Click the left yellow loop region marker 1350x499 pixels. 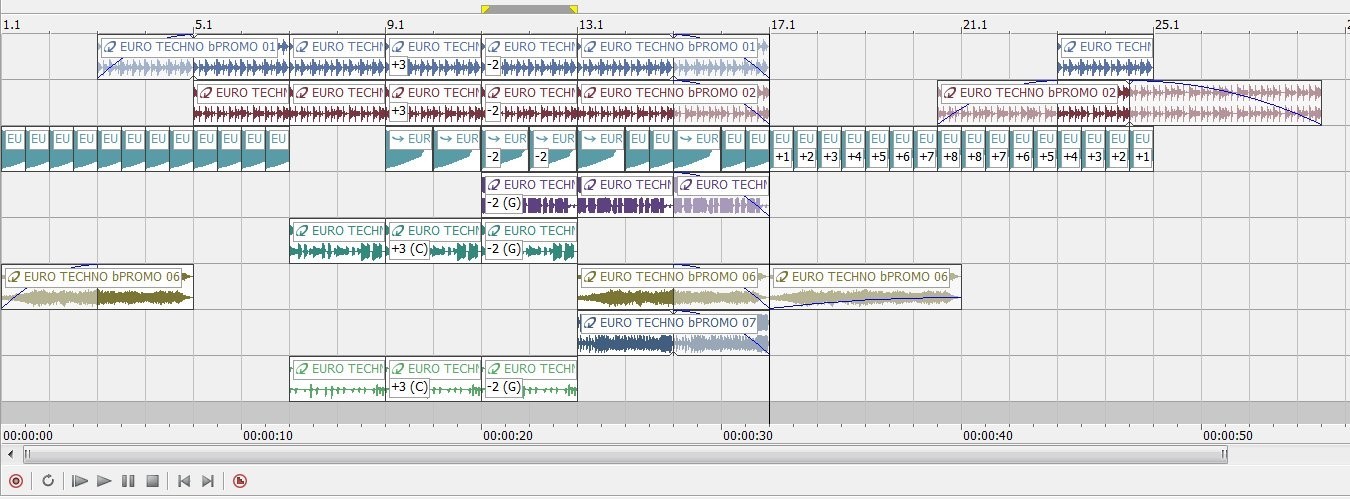click(486, 9)
